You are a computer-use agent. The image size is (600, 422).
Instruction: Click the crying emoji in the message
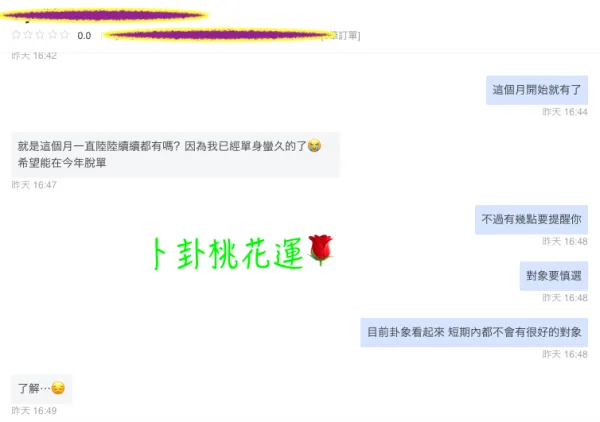coord(315,145)
